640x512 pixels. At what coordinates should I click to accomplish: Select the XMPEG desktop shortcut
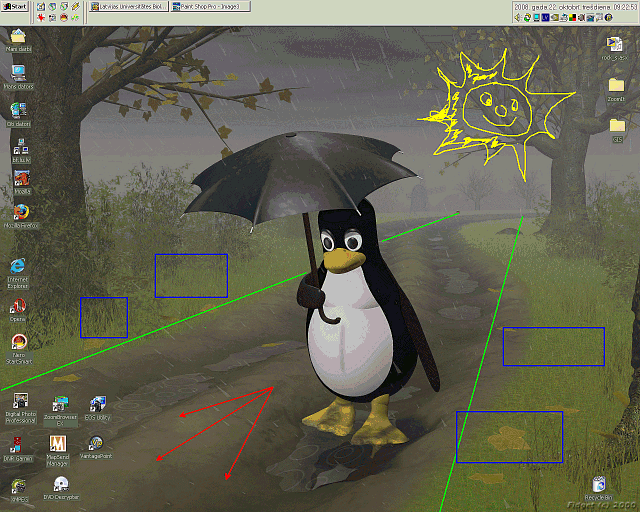(x=19, y=491)
